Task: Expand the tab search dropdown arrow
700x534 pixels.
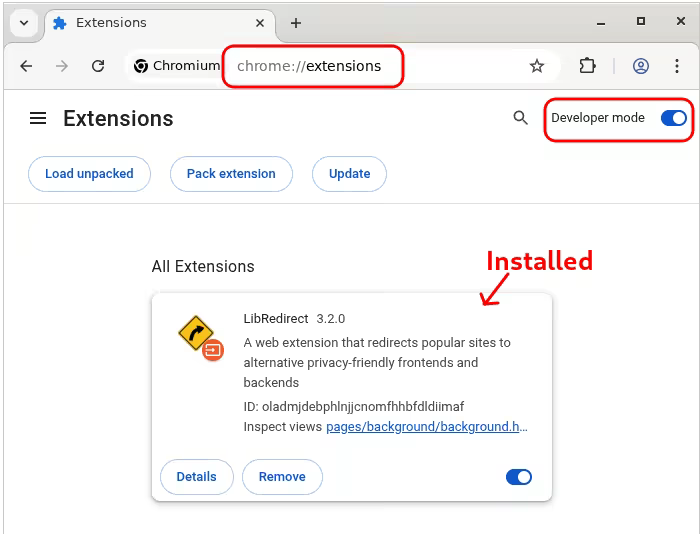Action: pyautogui.click(x=24, y=23)
